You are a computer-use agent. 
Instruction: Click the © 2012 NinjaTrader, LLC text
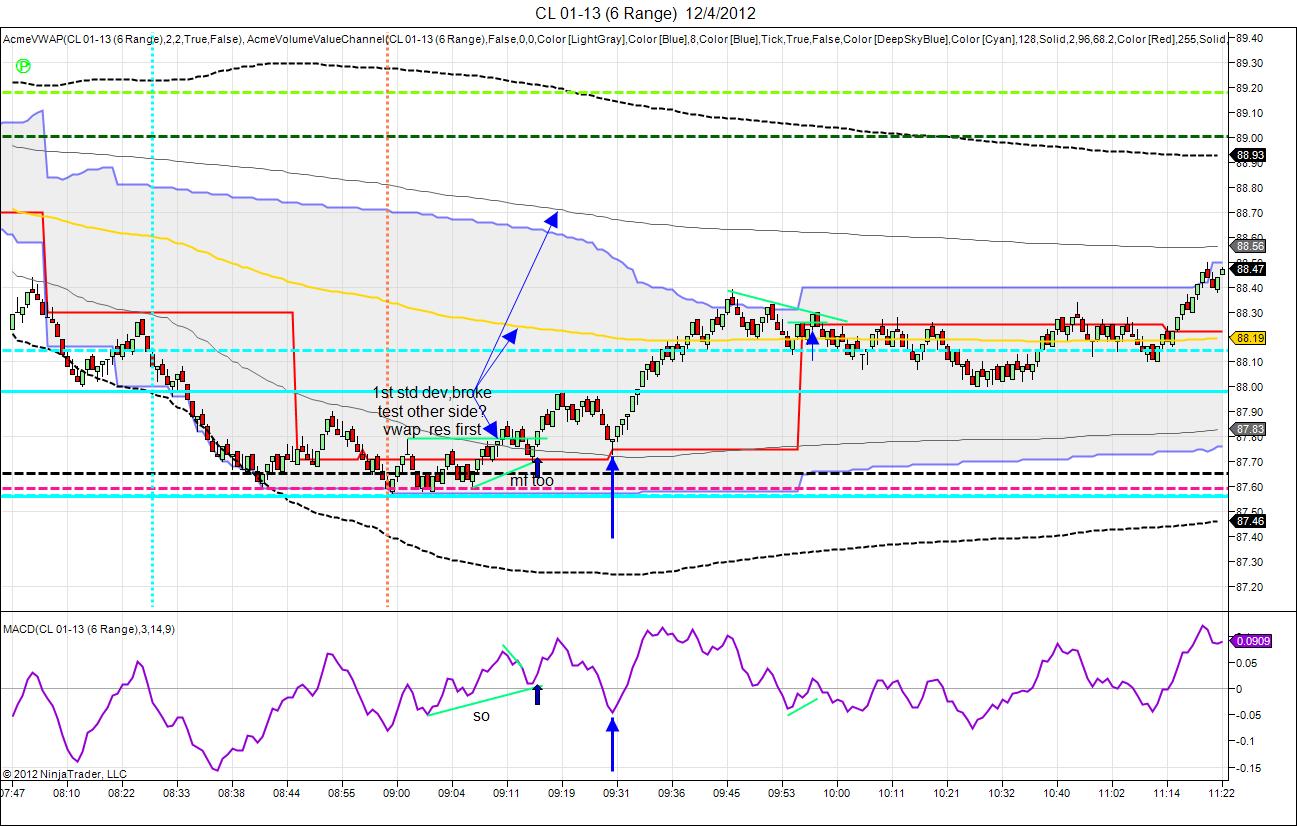point(65,773)
